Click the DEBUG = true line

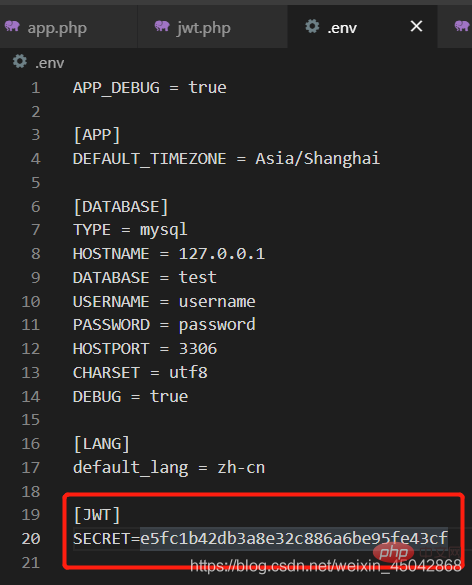tap(130, 396)
